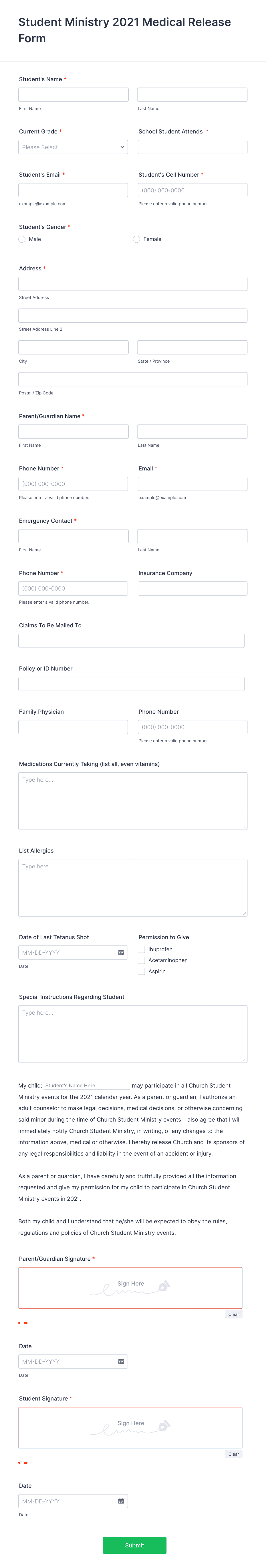Click the Medications Currently Taking text area
This screenshot has width=266, height=1568.
pos(133,801)
